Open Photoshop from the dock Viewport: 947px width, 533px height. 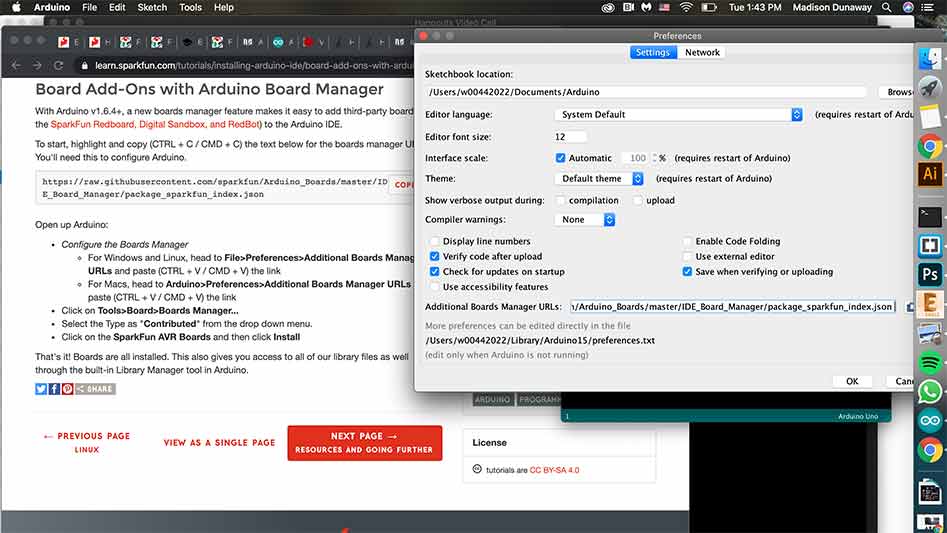[929, 275]
